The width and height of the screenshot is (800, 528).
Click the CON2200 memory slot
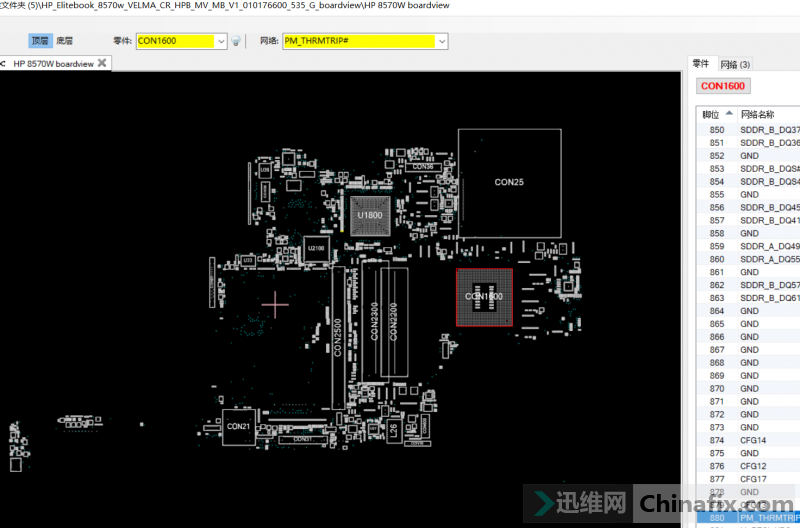coord(393,322)
